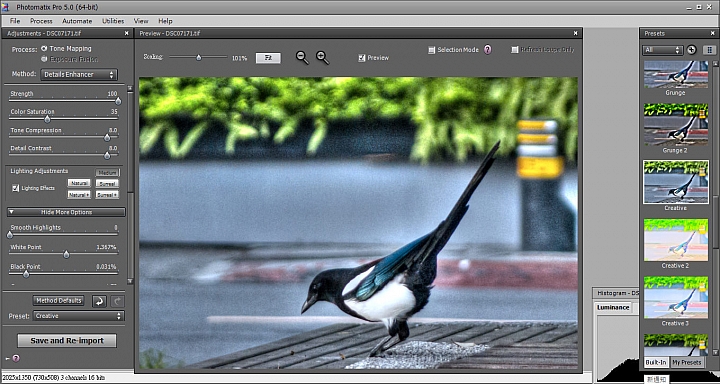The width and height of the screenshot is (720, 384).
Task: Click the undo arrow in Adjustments panel
Action: coord(99,301)
